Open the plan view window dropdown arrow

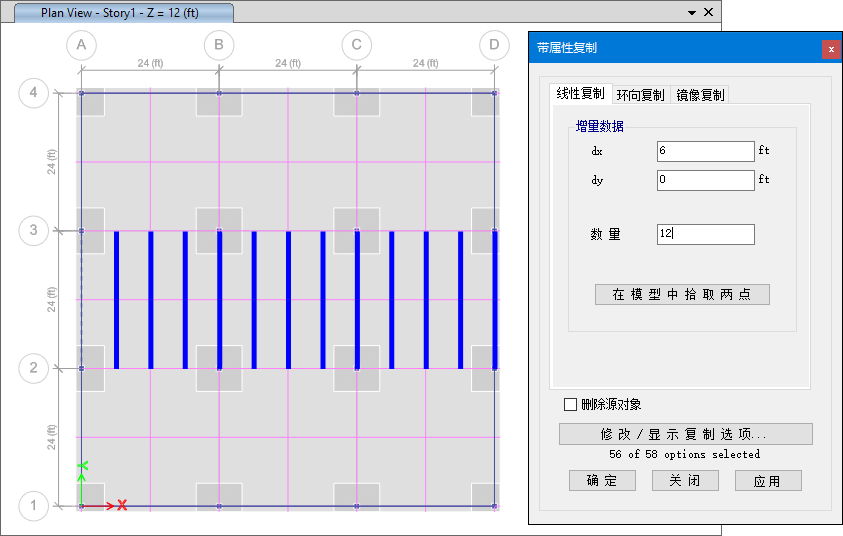[691, 13]
